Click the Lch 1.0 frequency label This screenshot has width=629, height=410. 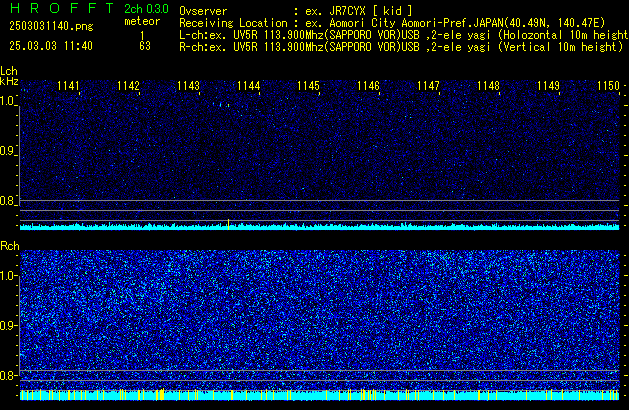point(8,101)
